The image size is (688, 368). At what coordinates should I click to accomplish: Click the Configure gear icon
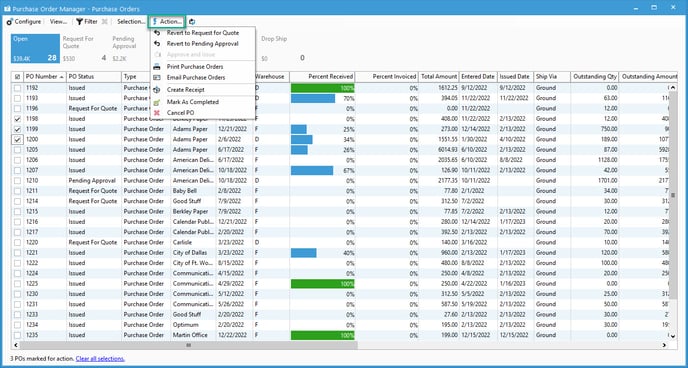[x=10, y=21]
